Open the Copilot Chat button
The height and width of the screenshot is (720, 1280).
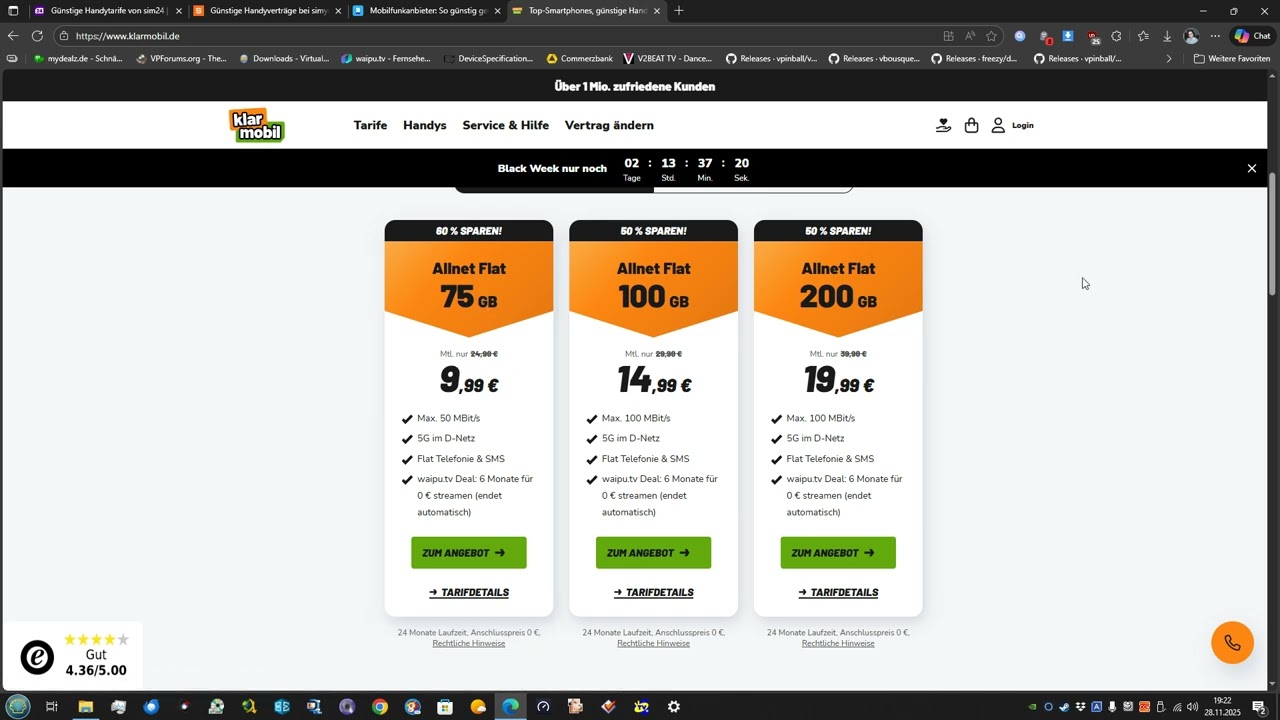coord(1252,36)
